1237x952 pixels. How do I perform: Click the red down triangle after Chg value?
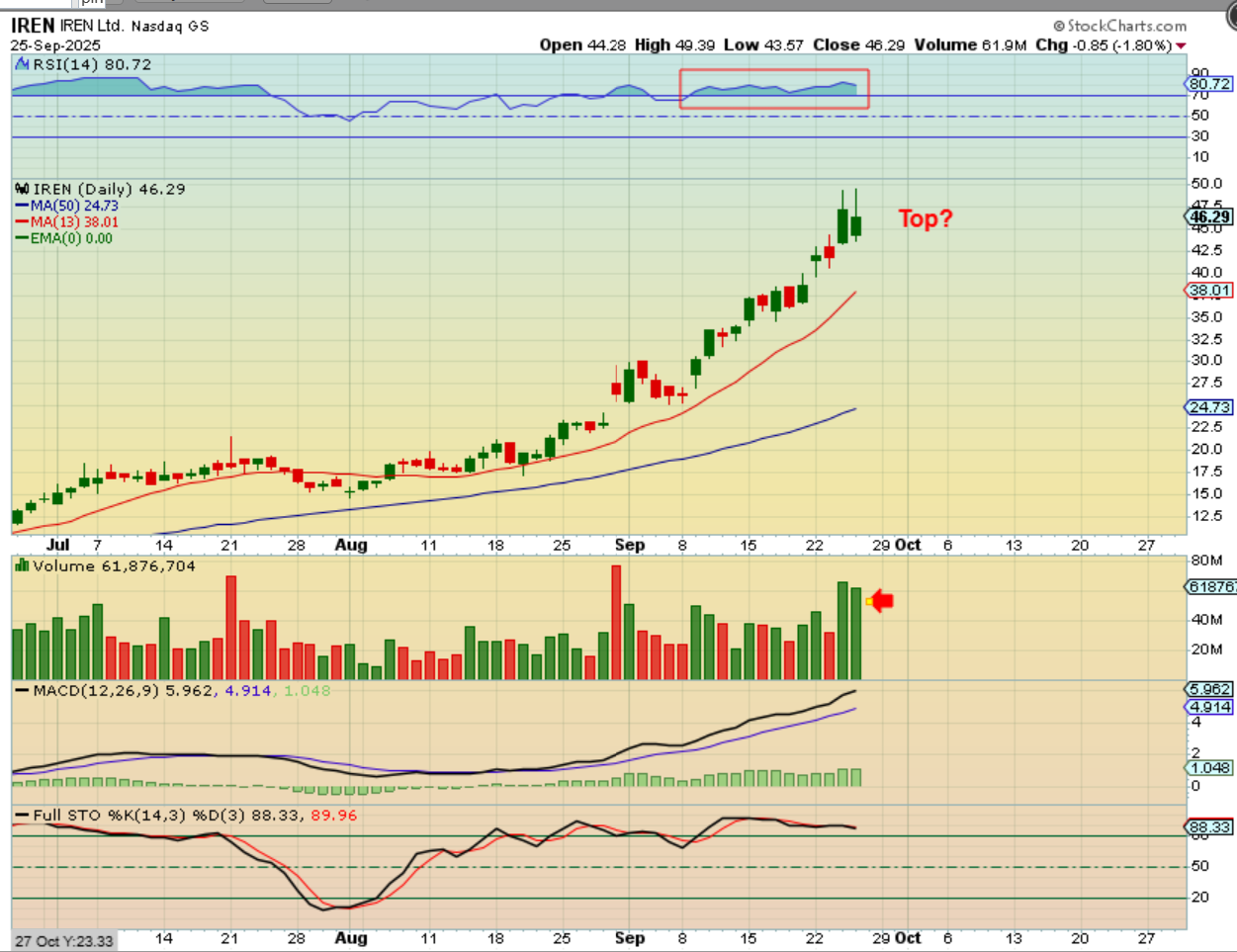click(x=1181, y=45)
